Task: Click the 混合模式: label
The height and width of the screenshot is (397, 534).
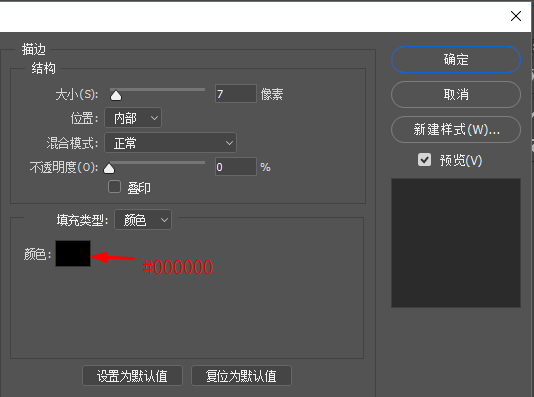Action: [x=72, y=143]
